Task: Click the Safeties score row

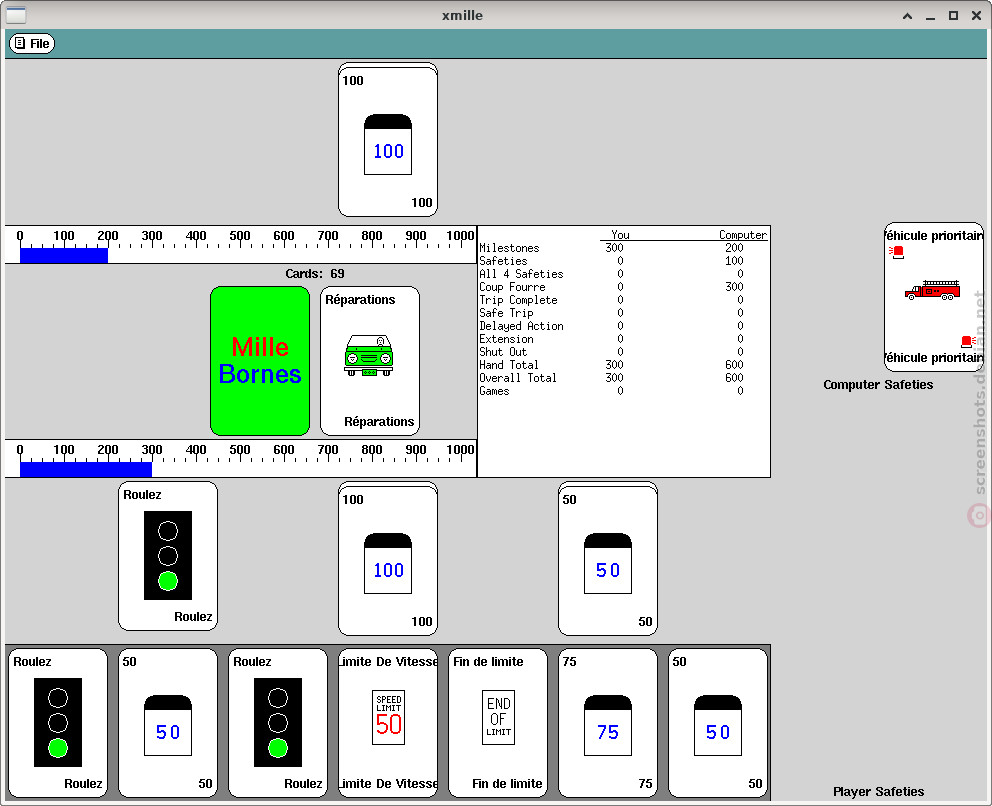Action: [623, 261]
